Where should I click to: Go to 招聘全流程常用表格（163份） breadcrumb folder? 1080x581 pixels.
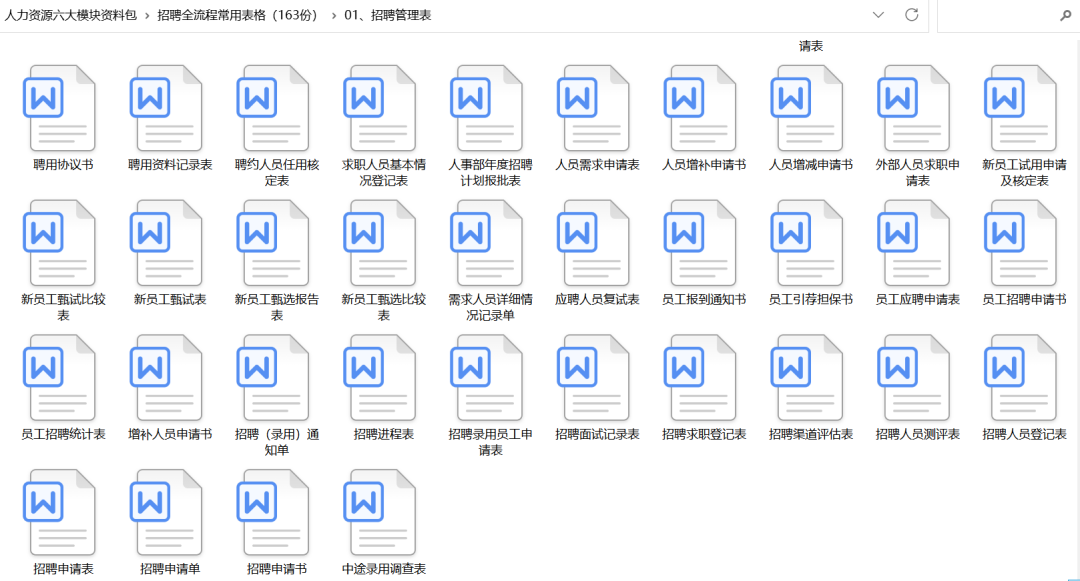point(240,15)
